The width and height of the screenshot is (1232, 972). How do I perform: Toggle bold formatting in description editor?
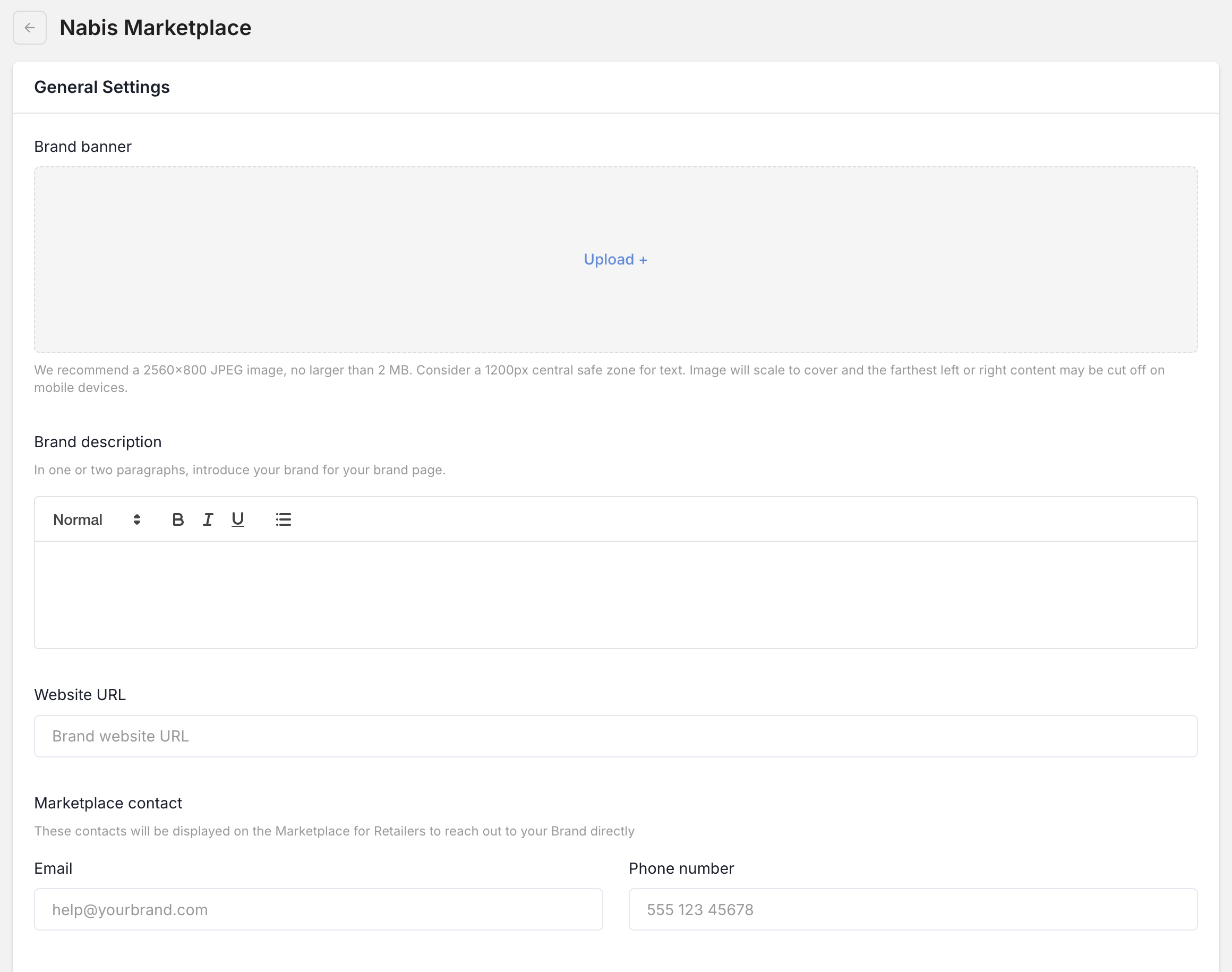pos(177,519)
